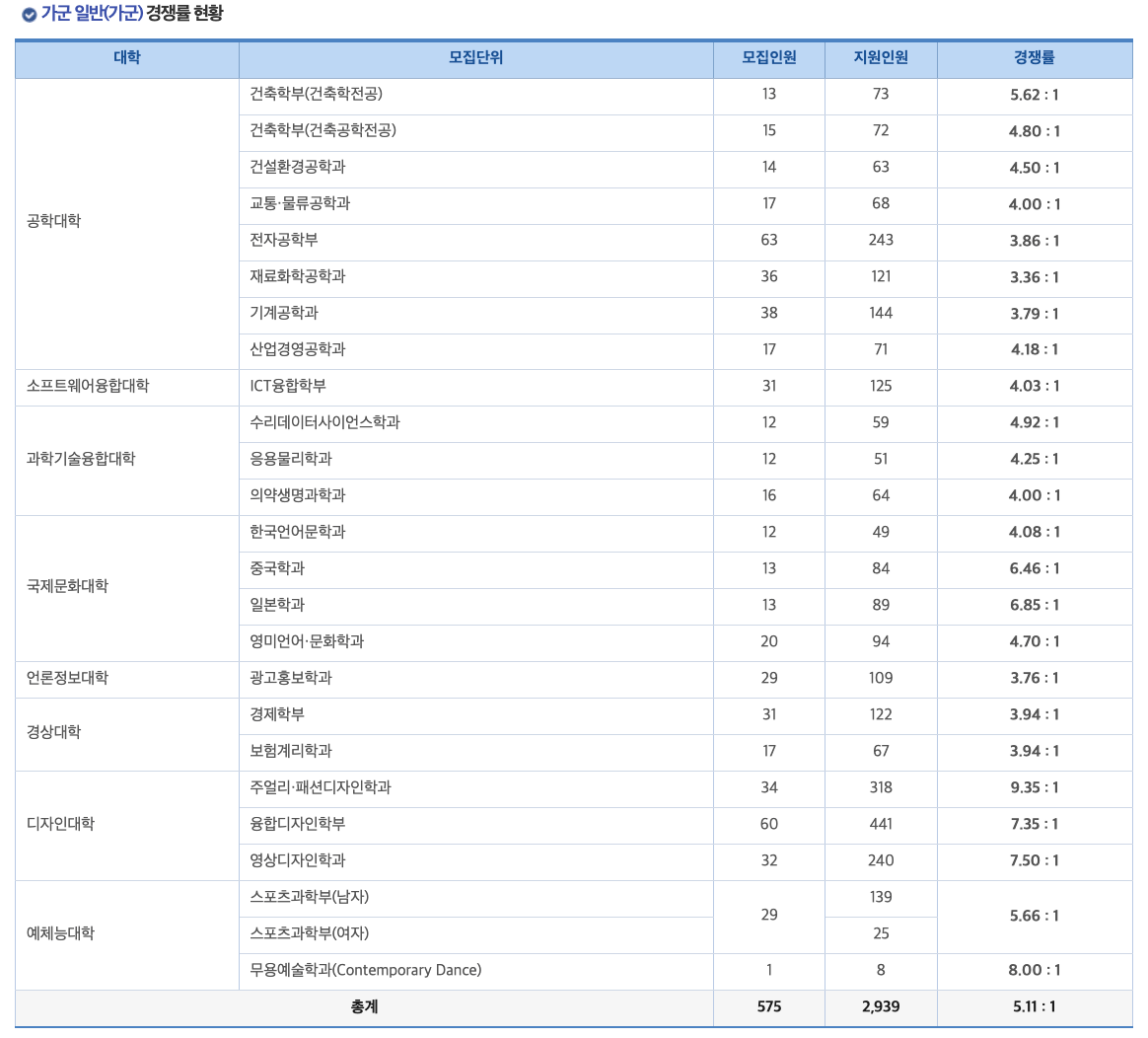
Task: Click the 대학 column header
Action: point(125,59)
